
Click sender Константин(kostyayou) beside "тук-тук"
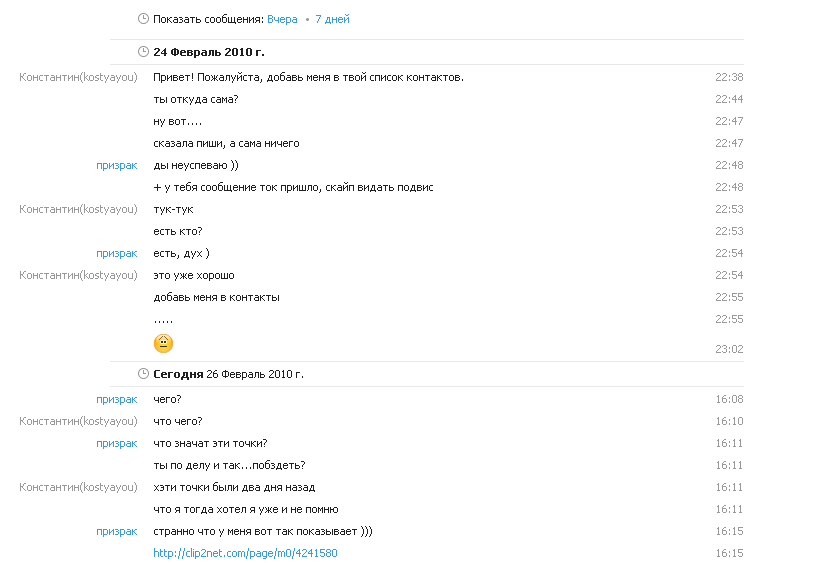[x=78, y=209]
